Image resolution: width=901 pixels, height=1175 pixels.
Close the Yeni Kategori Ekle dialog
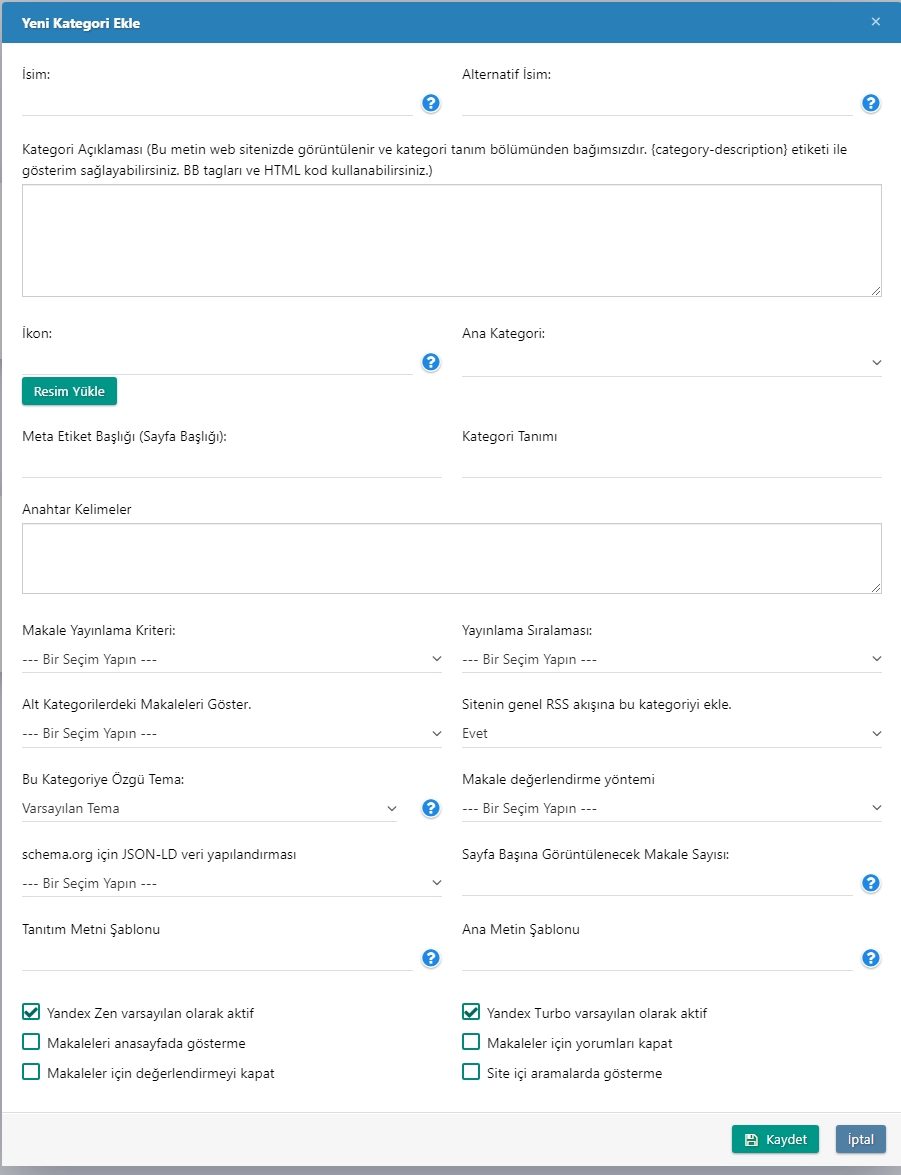875,22
